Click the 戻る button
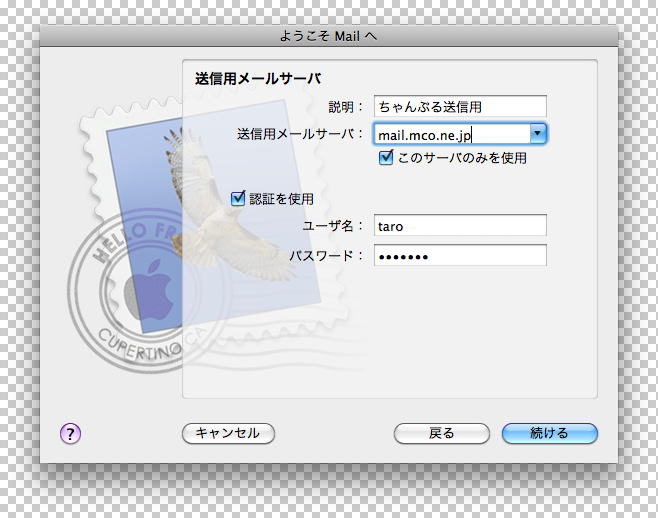 441,433
